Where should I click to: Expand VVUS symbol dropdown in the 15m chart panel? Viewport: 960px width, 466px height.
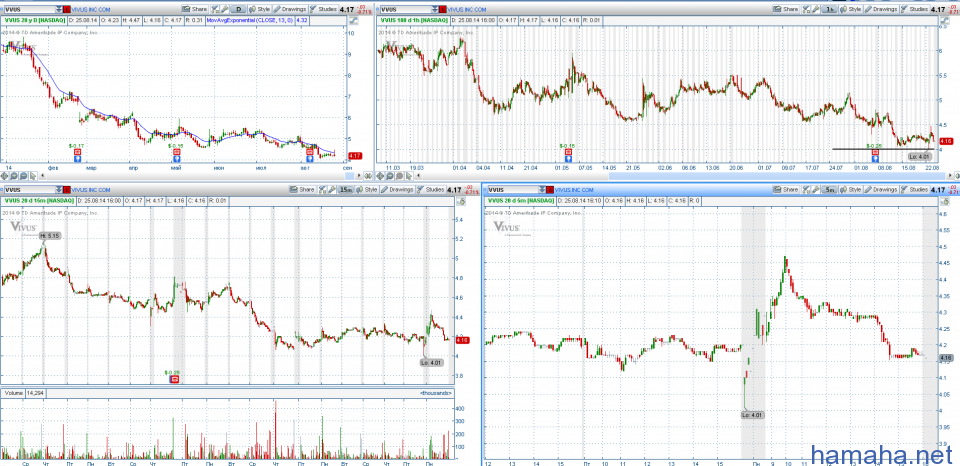click(59, 190)
